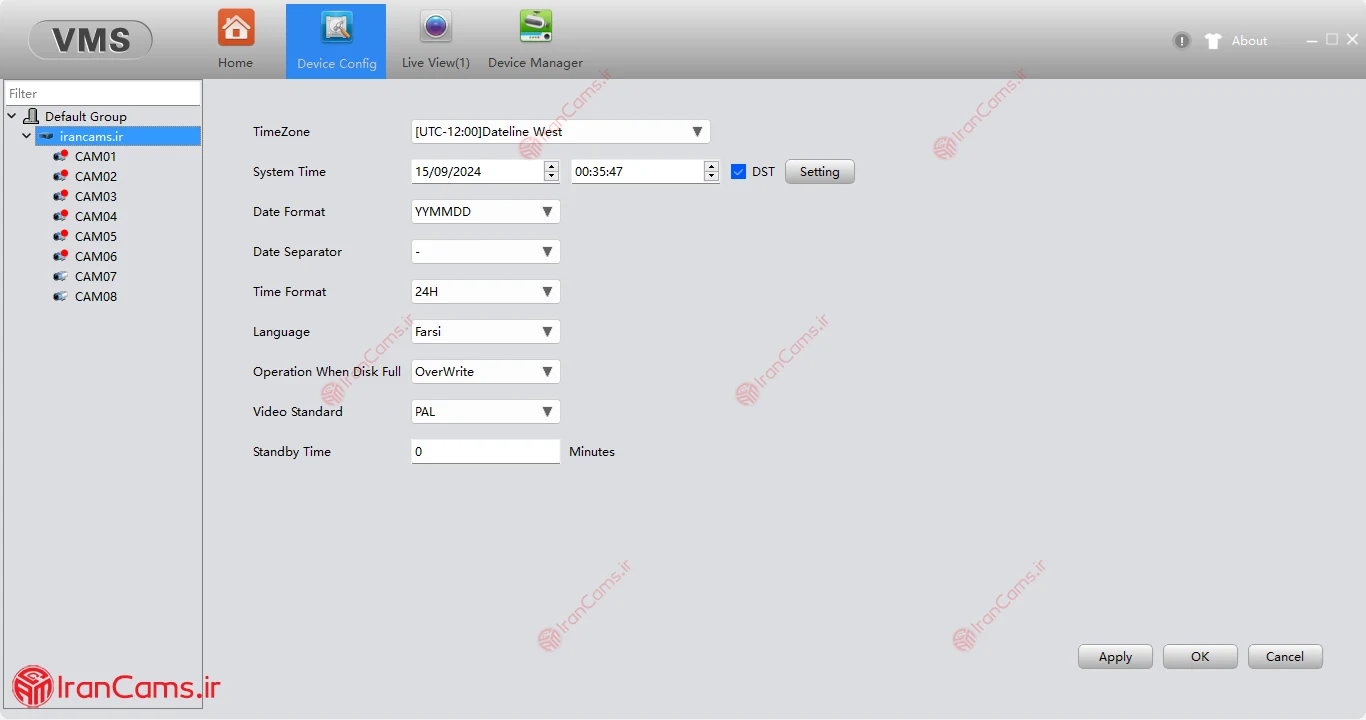This screenshot has height=720, width=1366.
Task: Click the OK button
Action: pyautogui.click(x=1200, y=657)
